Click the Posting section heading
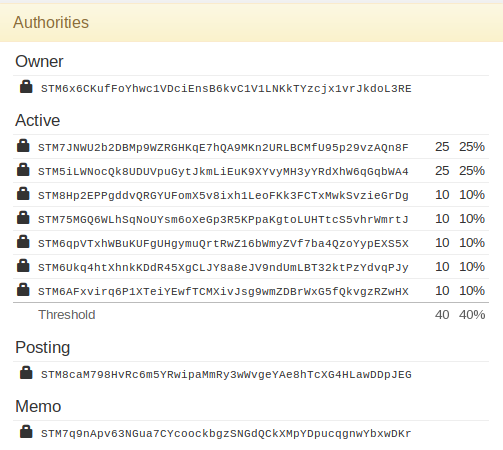 pos(43,348)
